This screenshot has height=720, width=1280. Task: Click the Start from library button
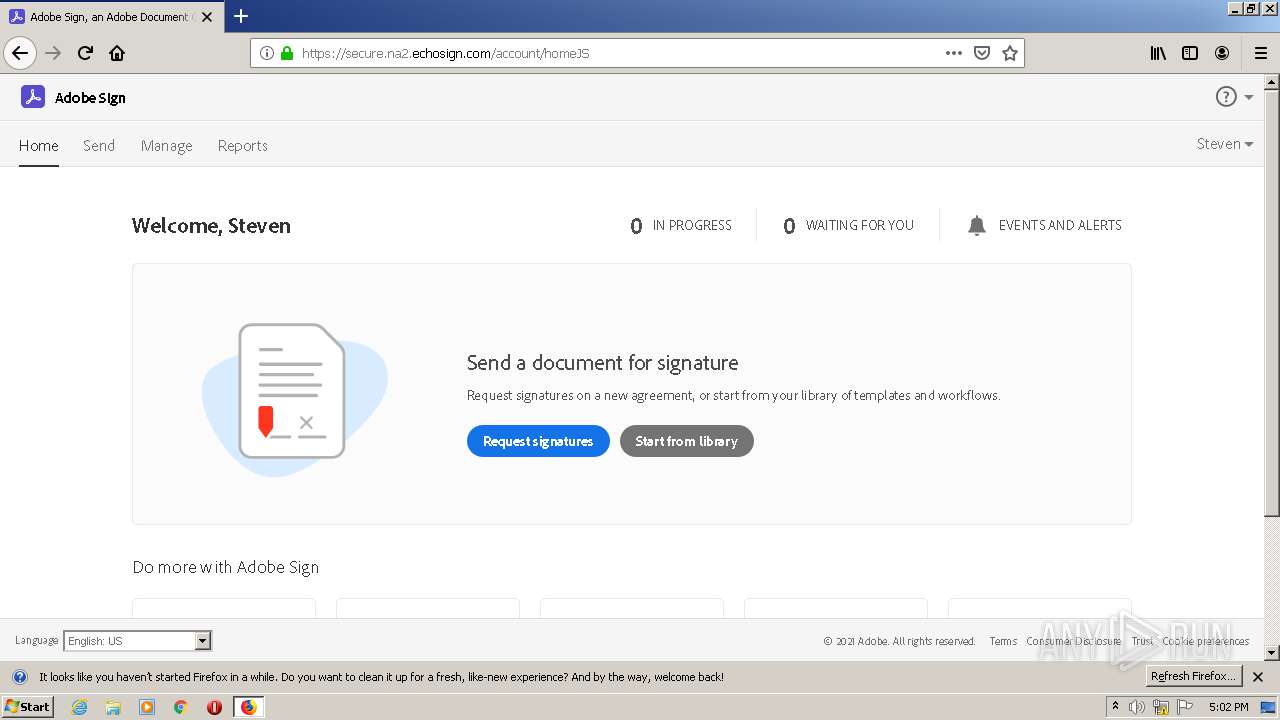(x=687, y=441)
